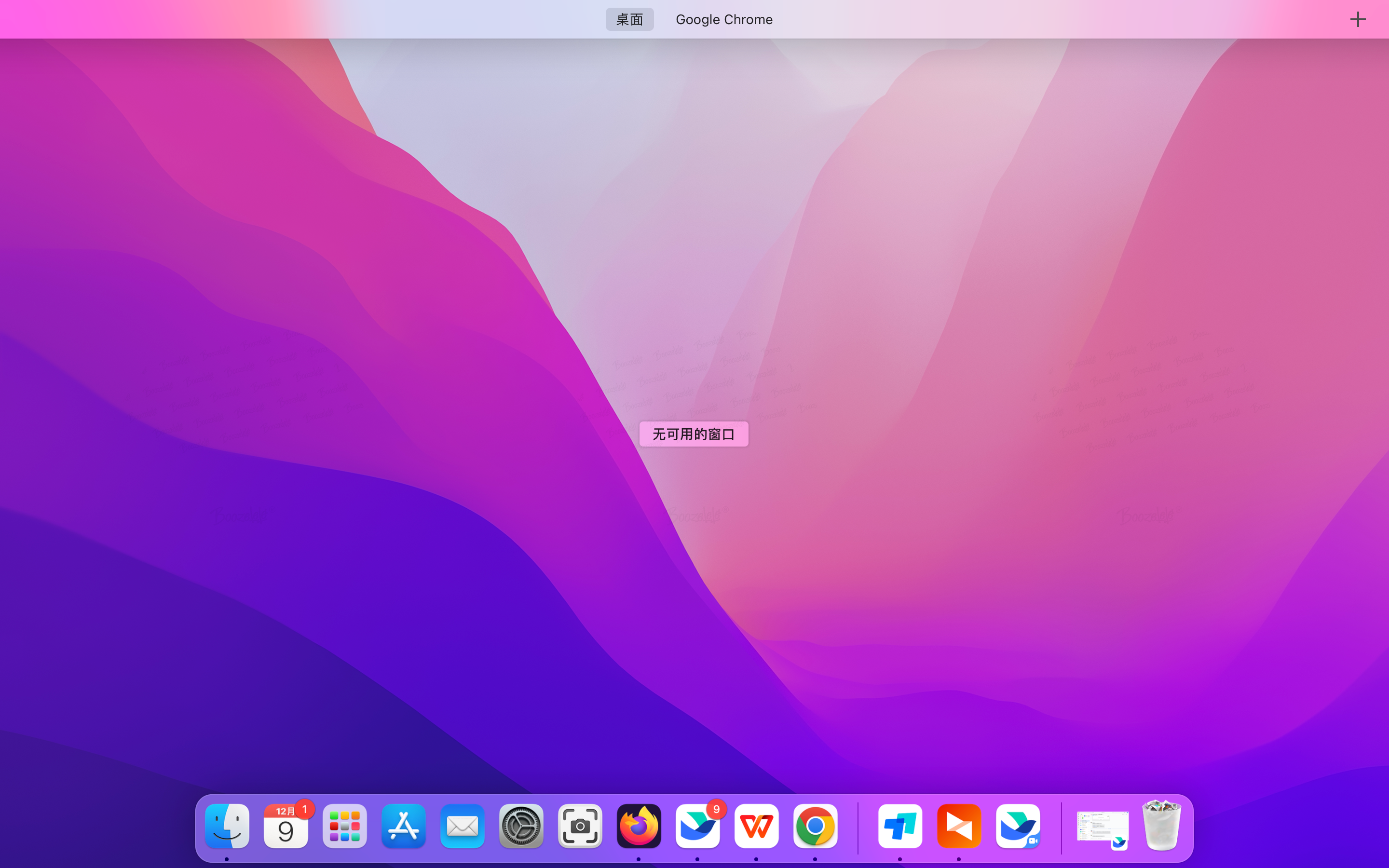Add a new desktop with plus button
The image size is (1389, 868).
point(1358,19)
